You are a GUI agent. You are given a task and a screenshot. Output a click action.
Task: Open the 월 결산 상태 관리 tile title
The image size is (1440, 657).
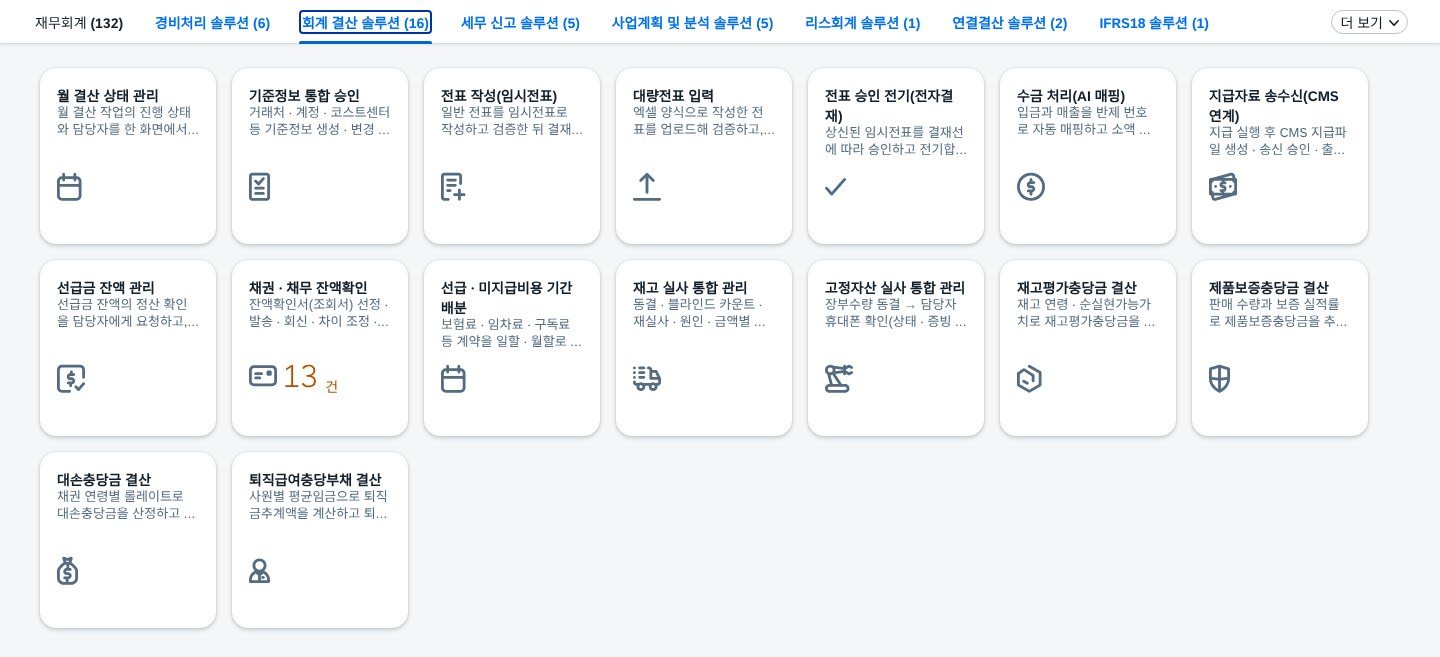[x=108, y=96]
